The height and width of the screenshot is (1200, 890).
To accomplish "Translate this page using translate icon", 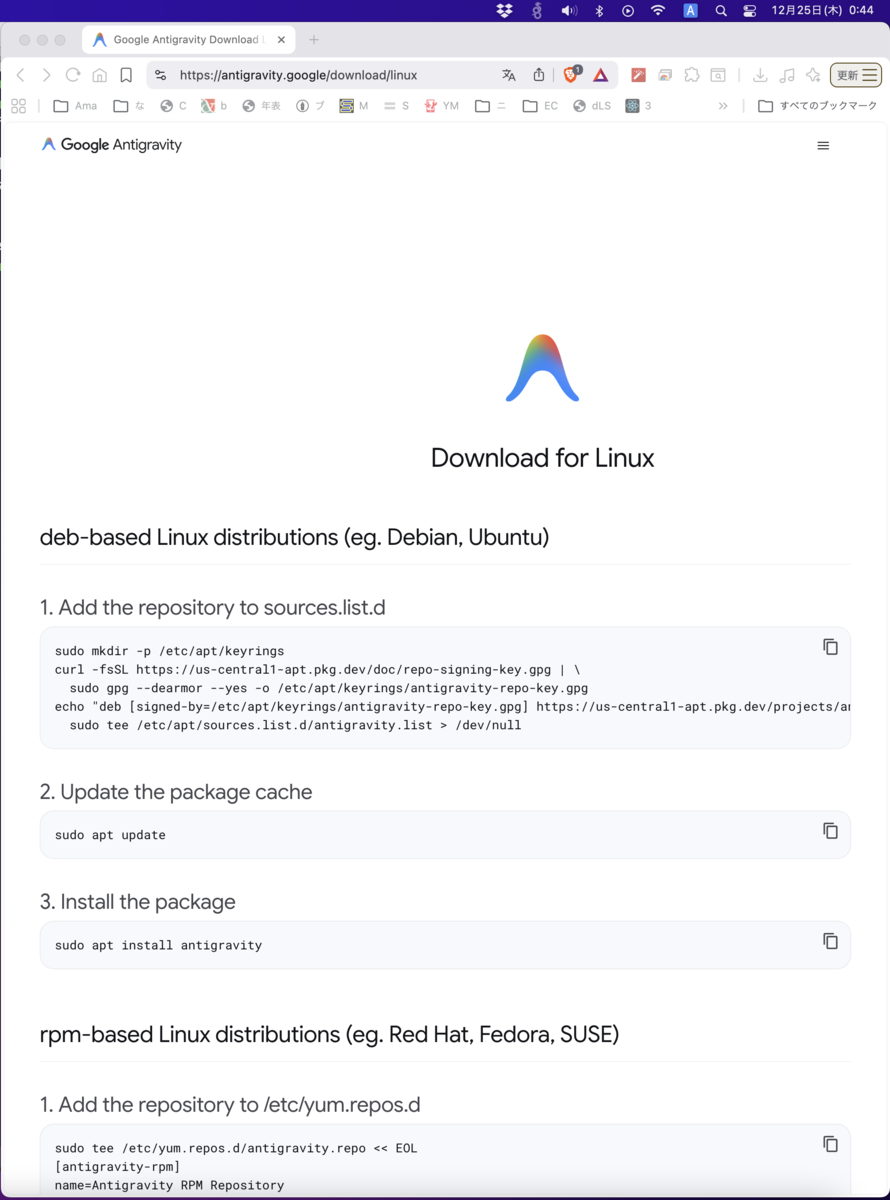I will click(x=509, y=75).
